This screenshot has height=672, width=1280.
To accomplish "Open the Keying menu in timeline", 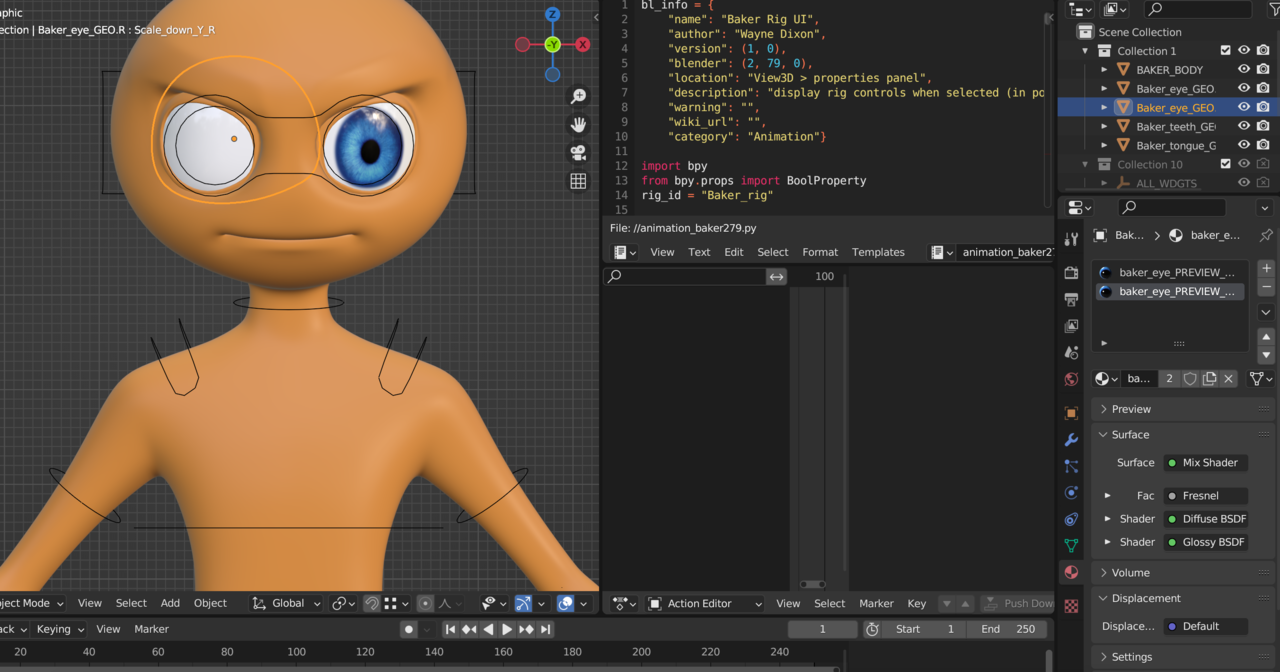I will click(59, 629).
